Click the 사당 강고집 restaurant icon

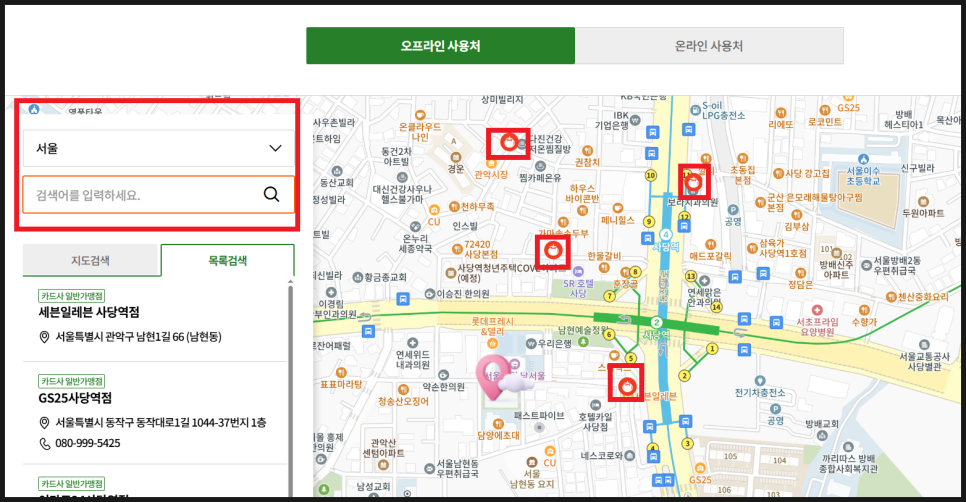click(778, 174)
